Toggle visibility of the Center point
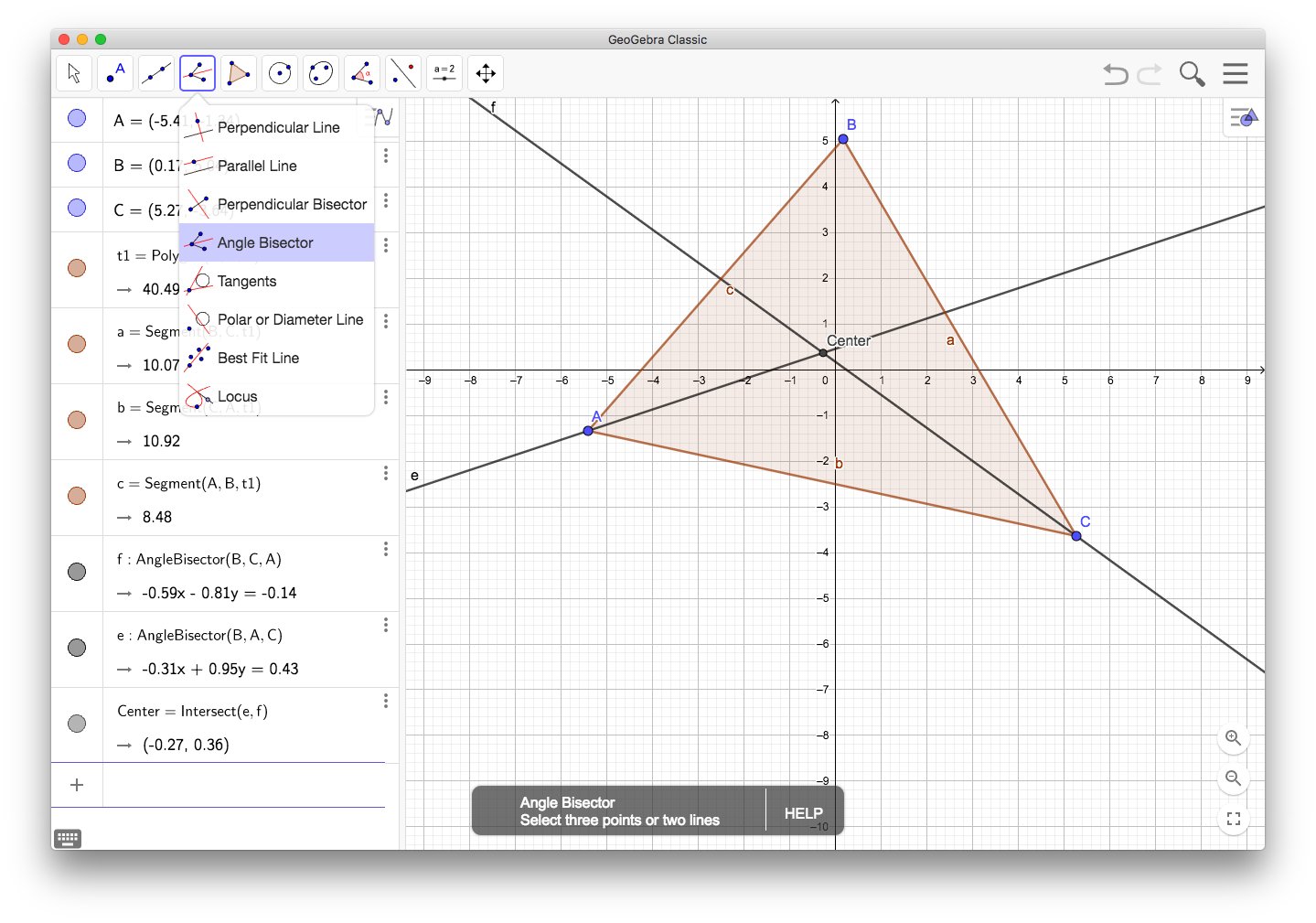1316x923 pixels. click(76, 724)
